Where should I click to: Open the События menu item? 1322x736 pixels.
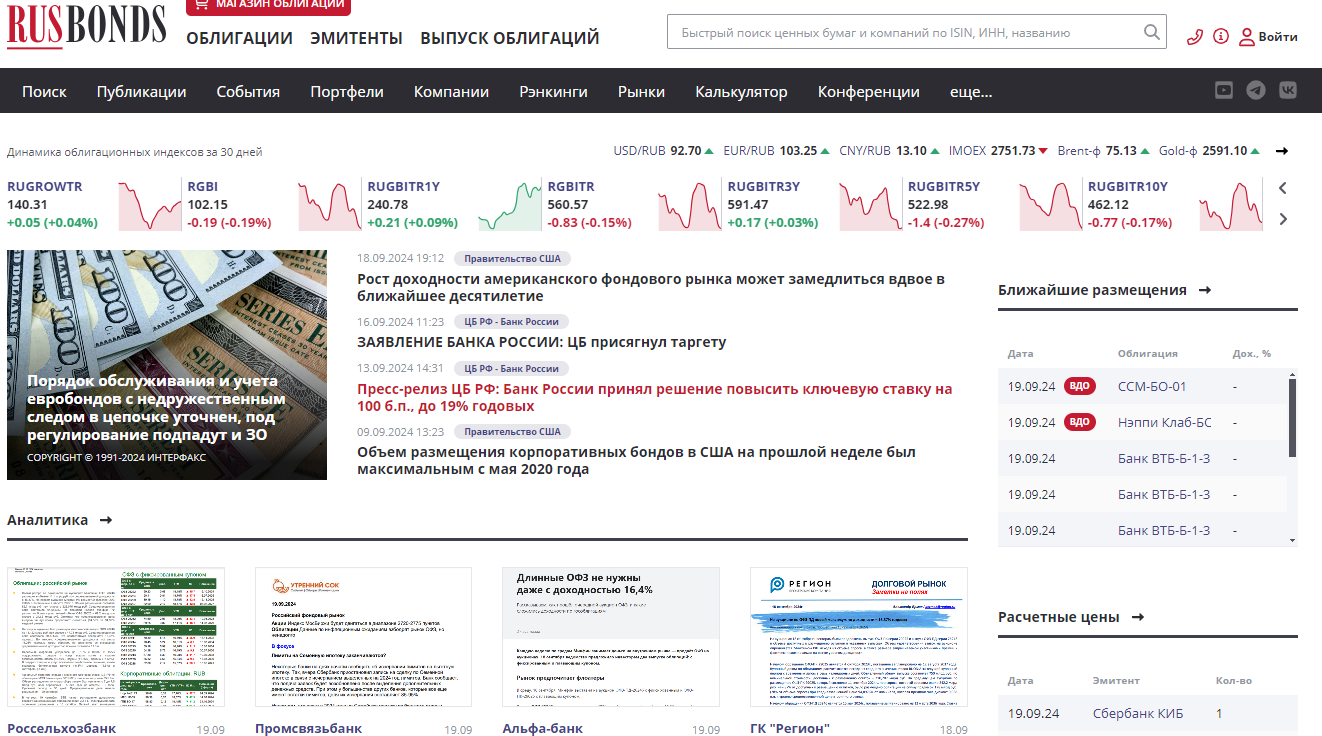pyautogui.click(x=248, y=91)
